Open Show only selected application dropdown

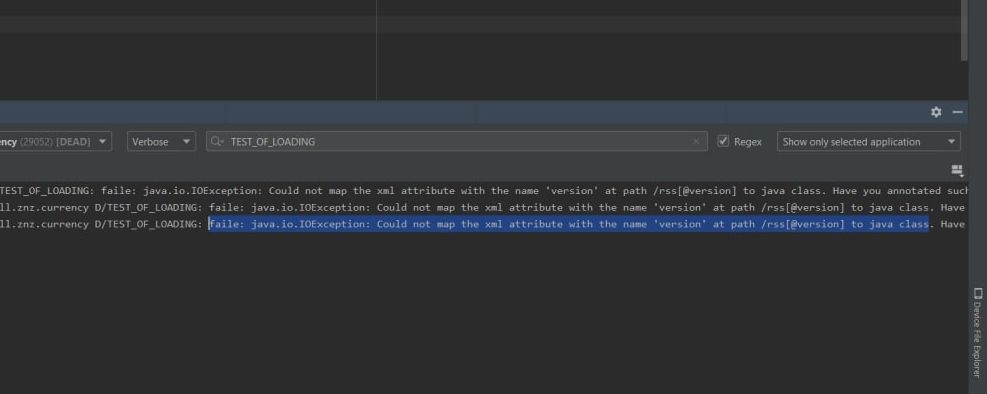tap(869, 141)
